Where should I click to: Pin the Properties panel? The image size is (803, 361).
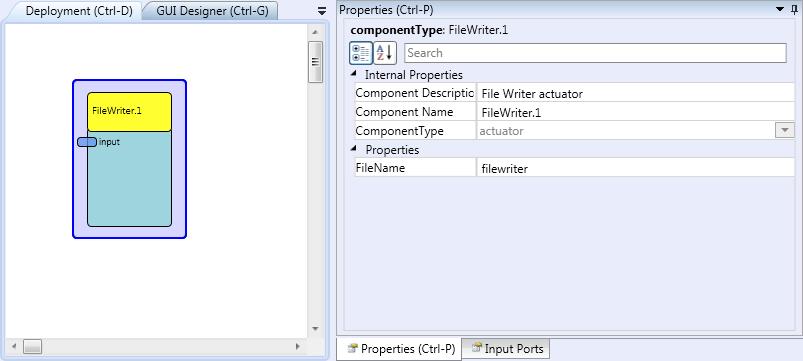tap(795, 9)
